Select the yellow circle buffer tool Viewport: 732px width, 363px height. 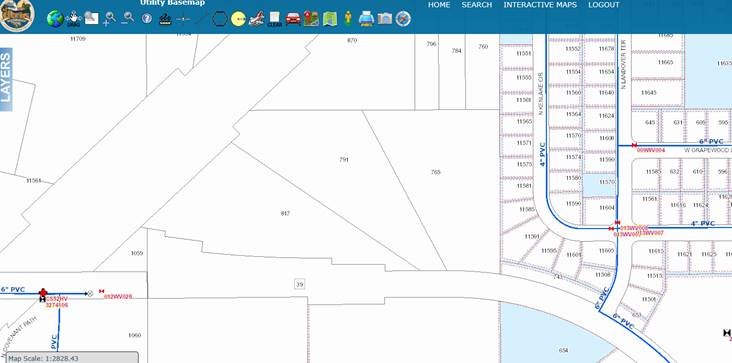coord(238,19)
